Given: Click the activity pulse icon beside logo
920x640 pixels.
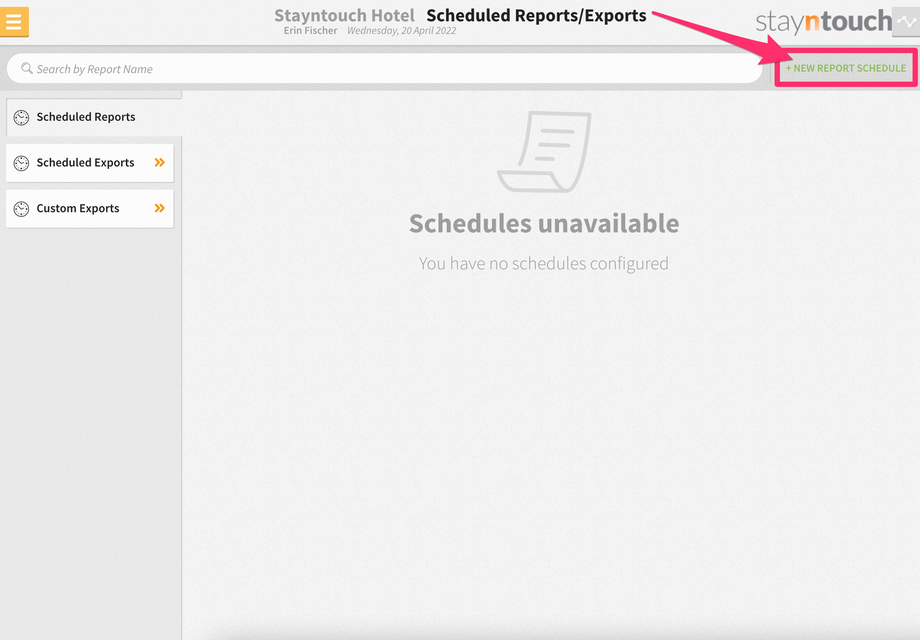Looking at the screenshot, I should (906, 22).
